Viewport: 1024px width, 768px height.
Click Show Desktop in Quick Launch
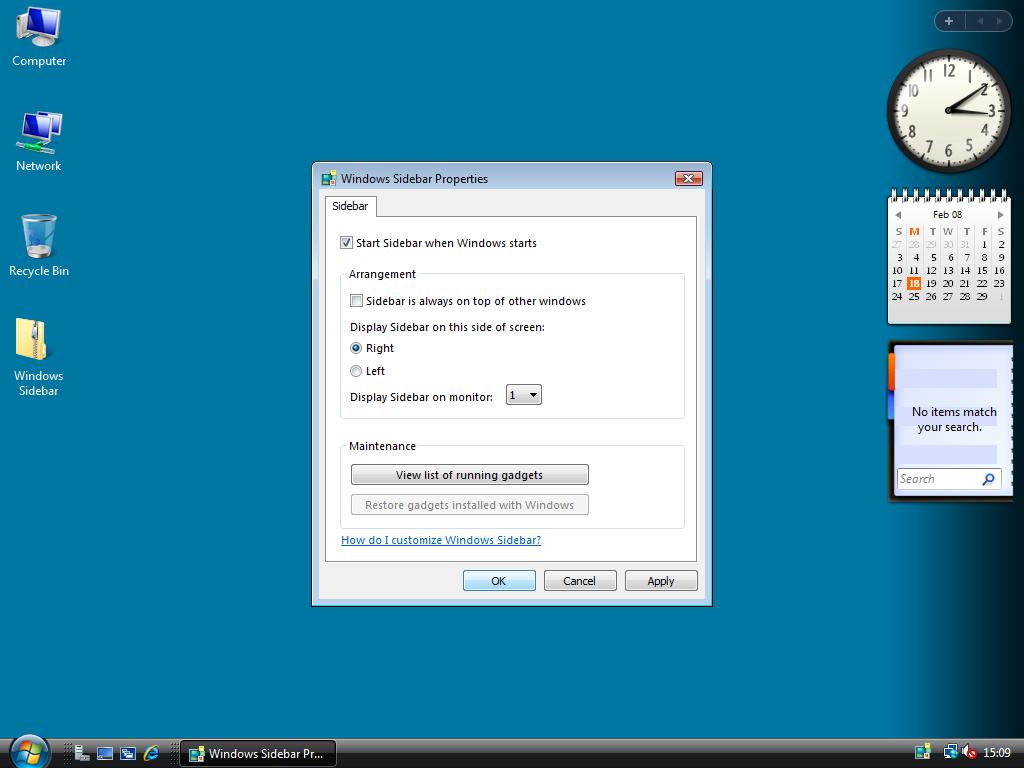[x=104, y=753]
